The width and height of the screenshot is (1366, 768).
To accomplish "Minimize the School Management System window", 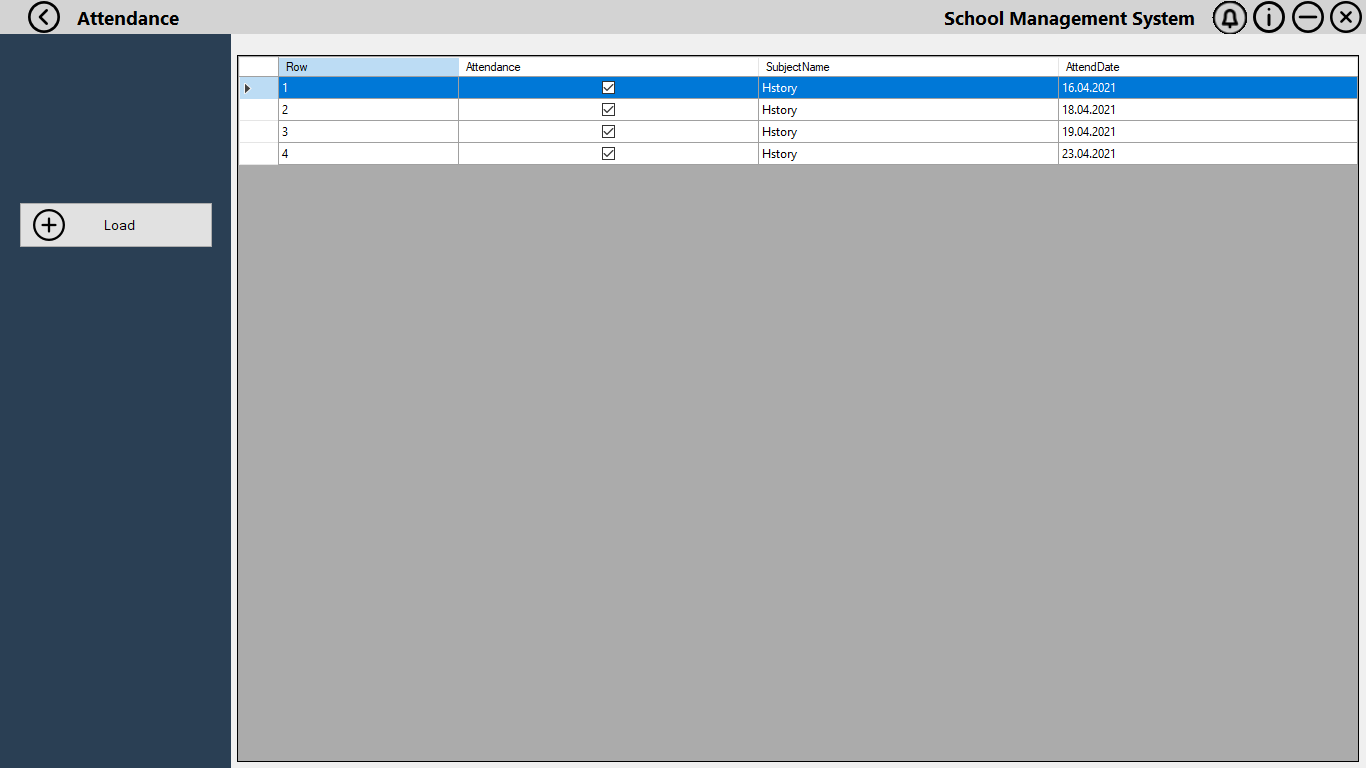I will tap(1307, 17).
